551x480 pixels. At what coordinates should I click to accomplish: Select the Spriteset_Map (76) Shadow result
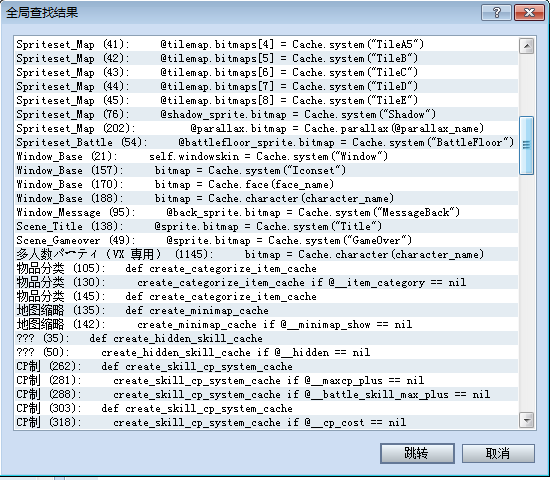(x=266, y=115)
